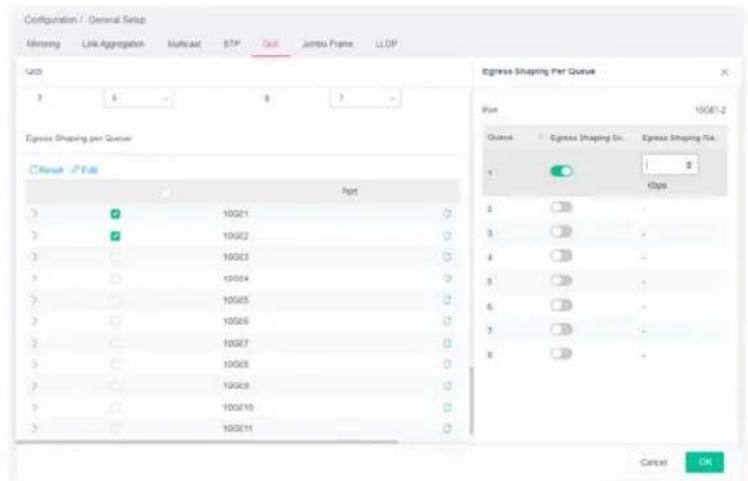Viewport: 748px width, 481px height.
Task: Sort by the Queue column header
Action: click(500, 137)
